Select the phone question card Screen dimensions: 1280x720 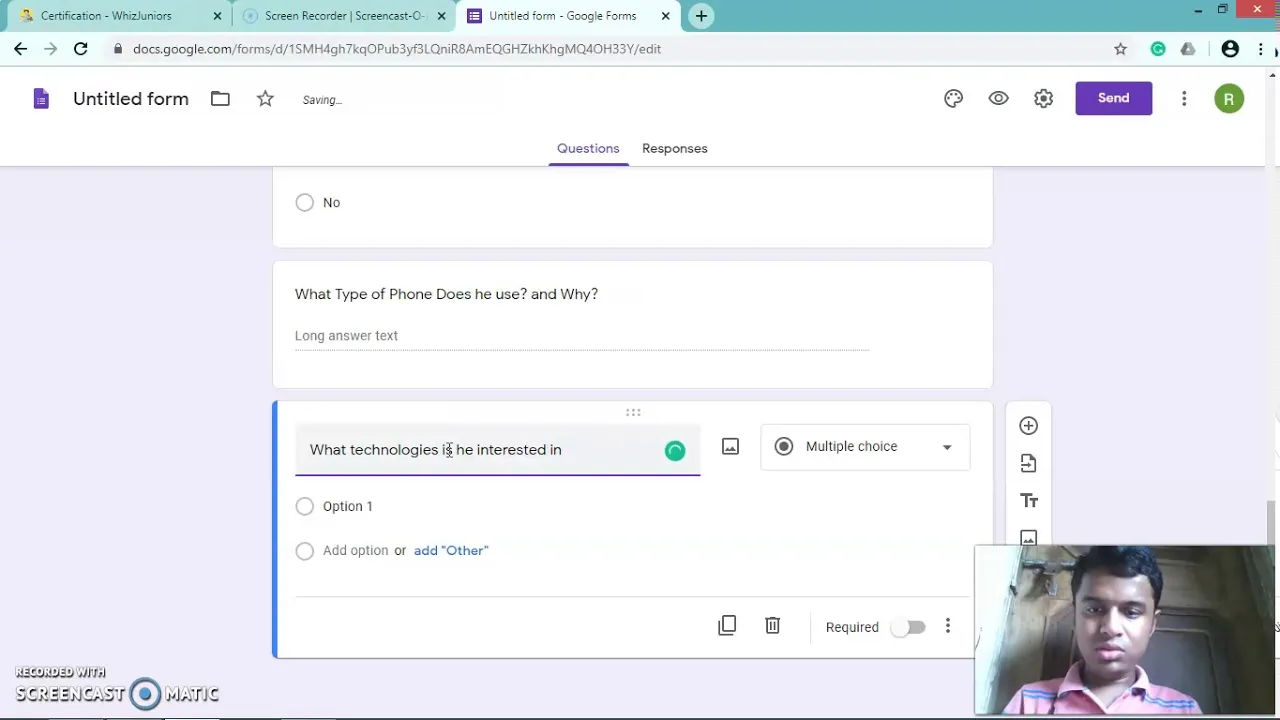pyautogui.click(x=633, y=324)
